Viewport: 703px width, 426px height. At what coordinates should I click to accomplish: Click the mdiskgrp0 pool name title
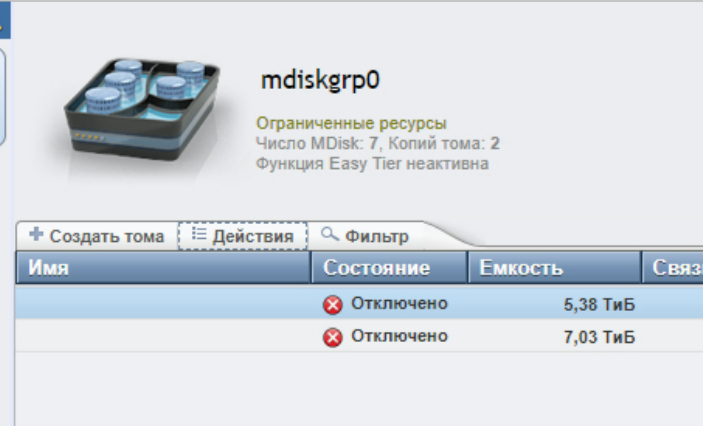pyautogui.click(x=320, y=81)
